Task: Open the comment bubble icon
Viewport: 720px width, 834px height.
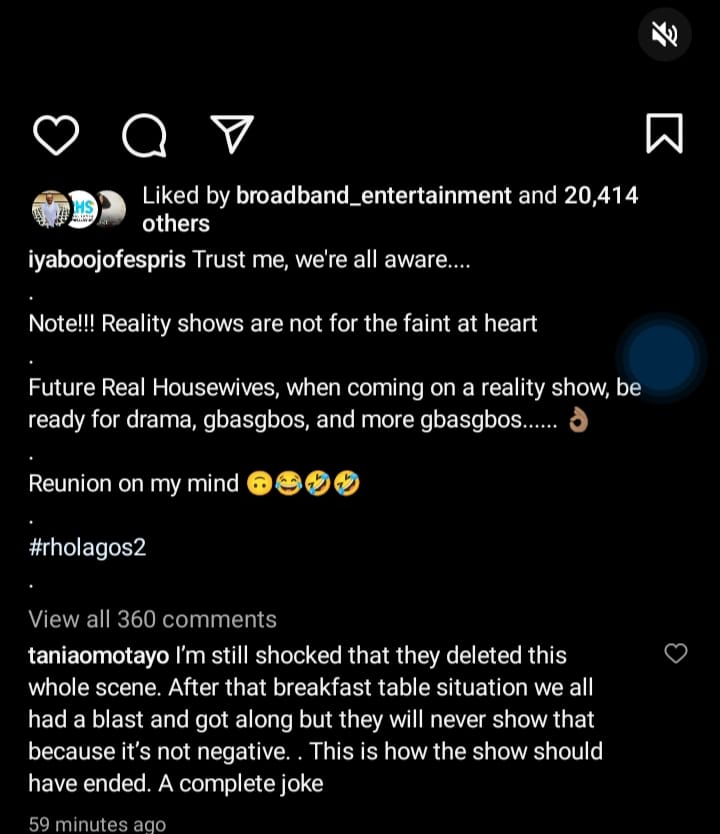Action: pos(144,135)
